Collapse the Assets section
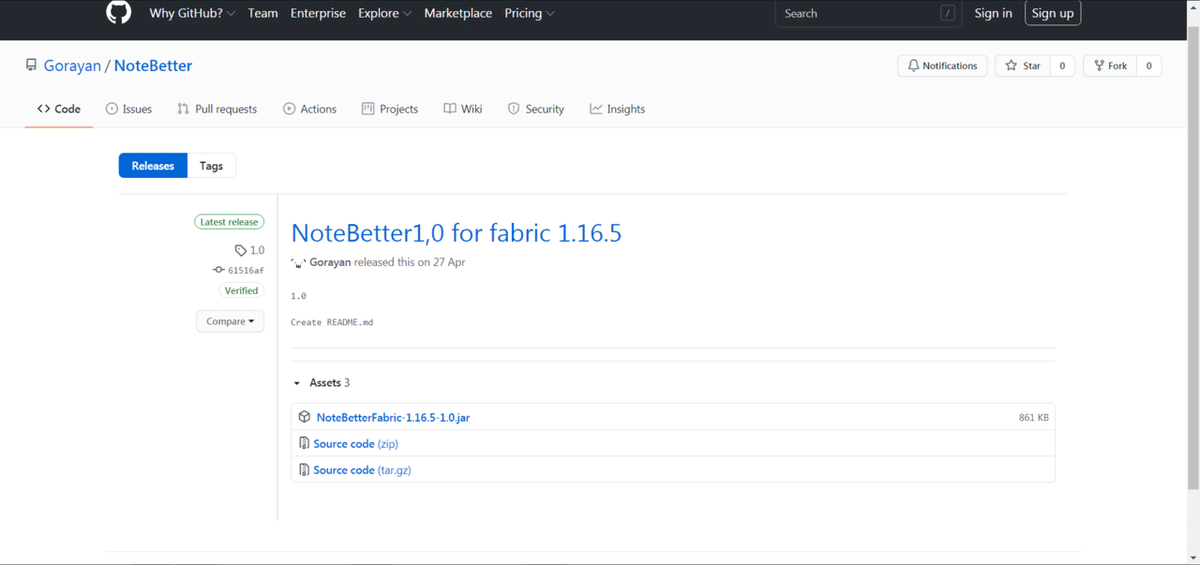Screen dimensions: 1200x565 point(321,383)
